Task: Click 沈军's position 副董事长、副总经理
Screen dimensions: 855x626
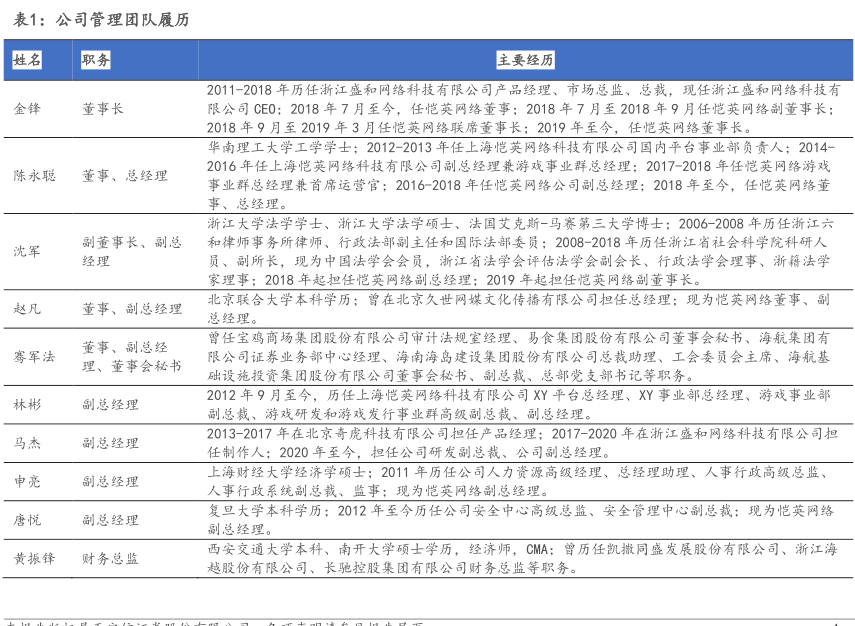Action: point(130,251)
